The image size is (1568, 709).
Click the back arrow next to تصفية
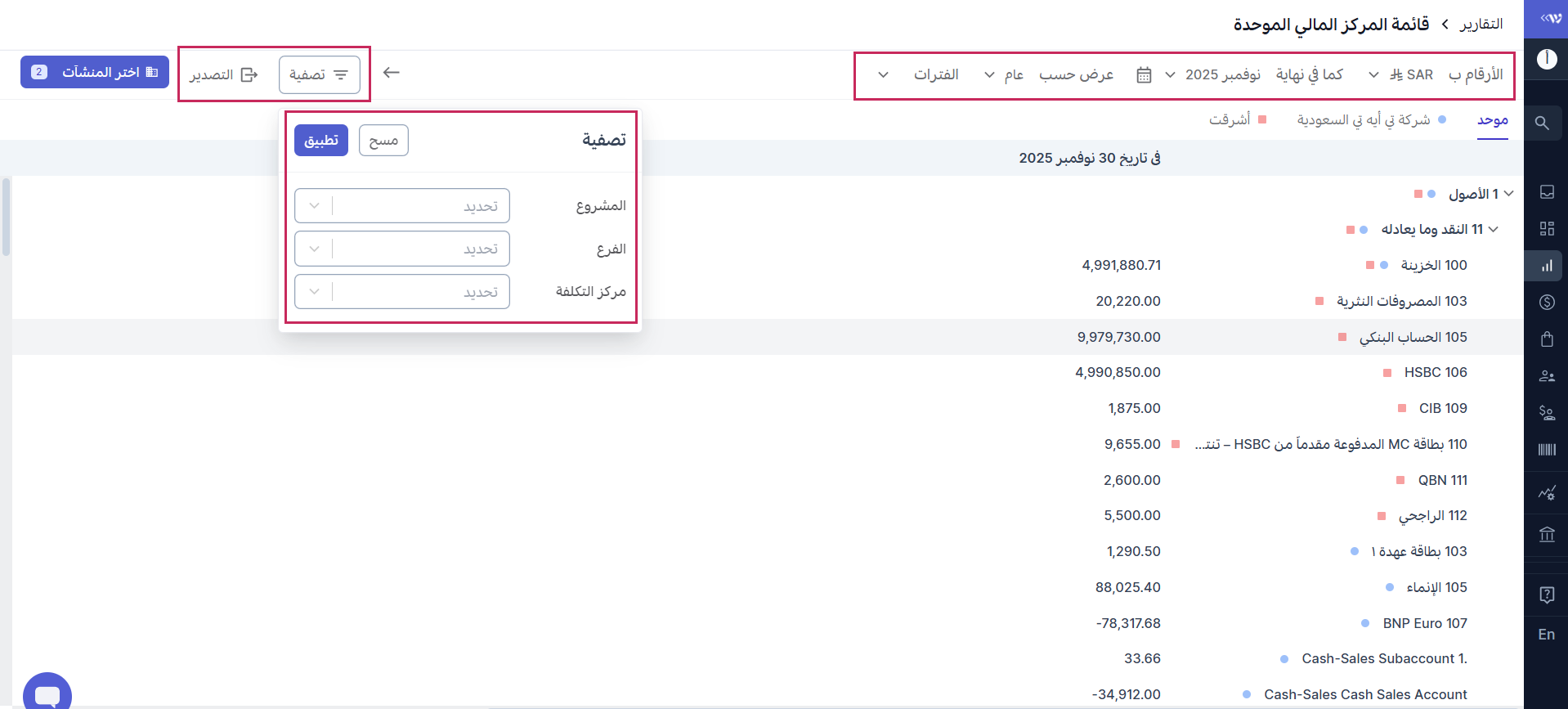392,73
